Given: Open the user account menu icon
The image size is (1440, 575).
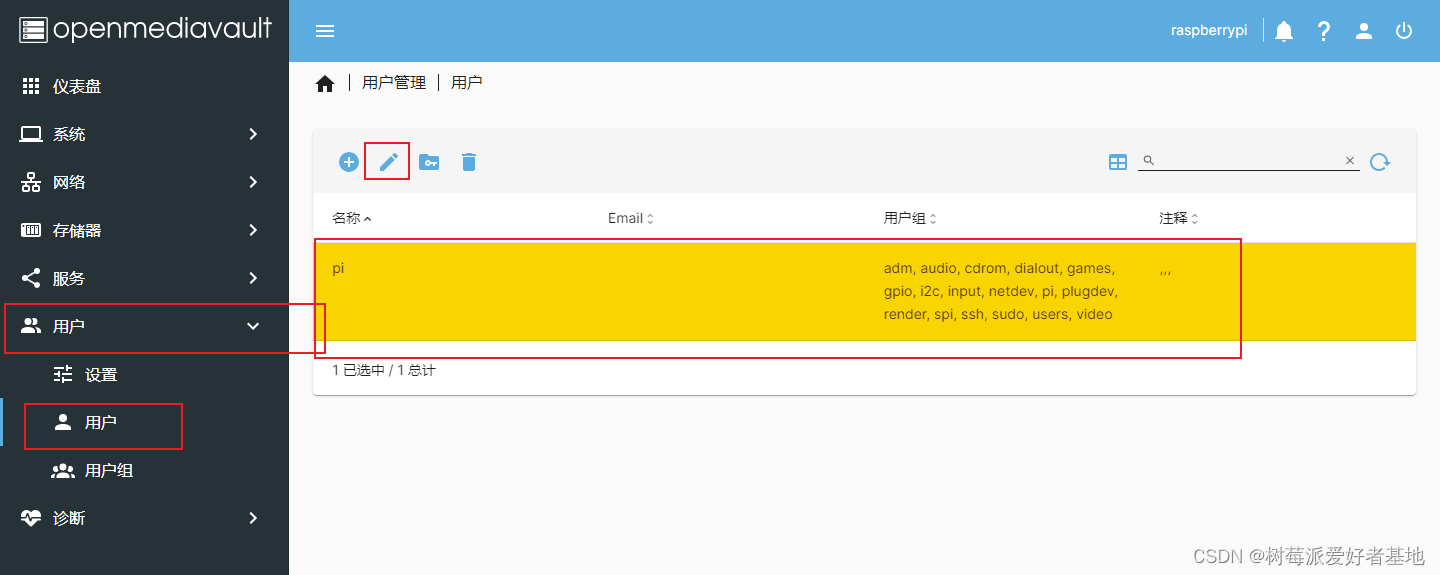Looking at the screenshot, I should point(1364,31).
